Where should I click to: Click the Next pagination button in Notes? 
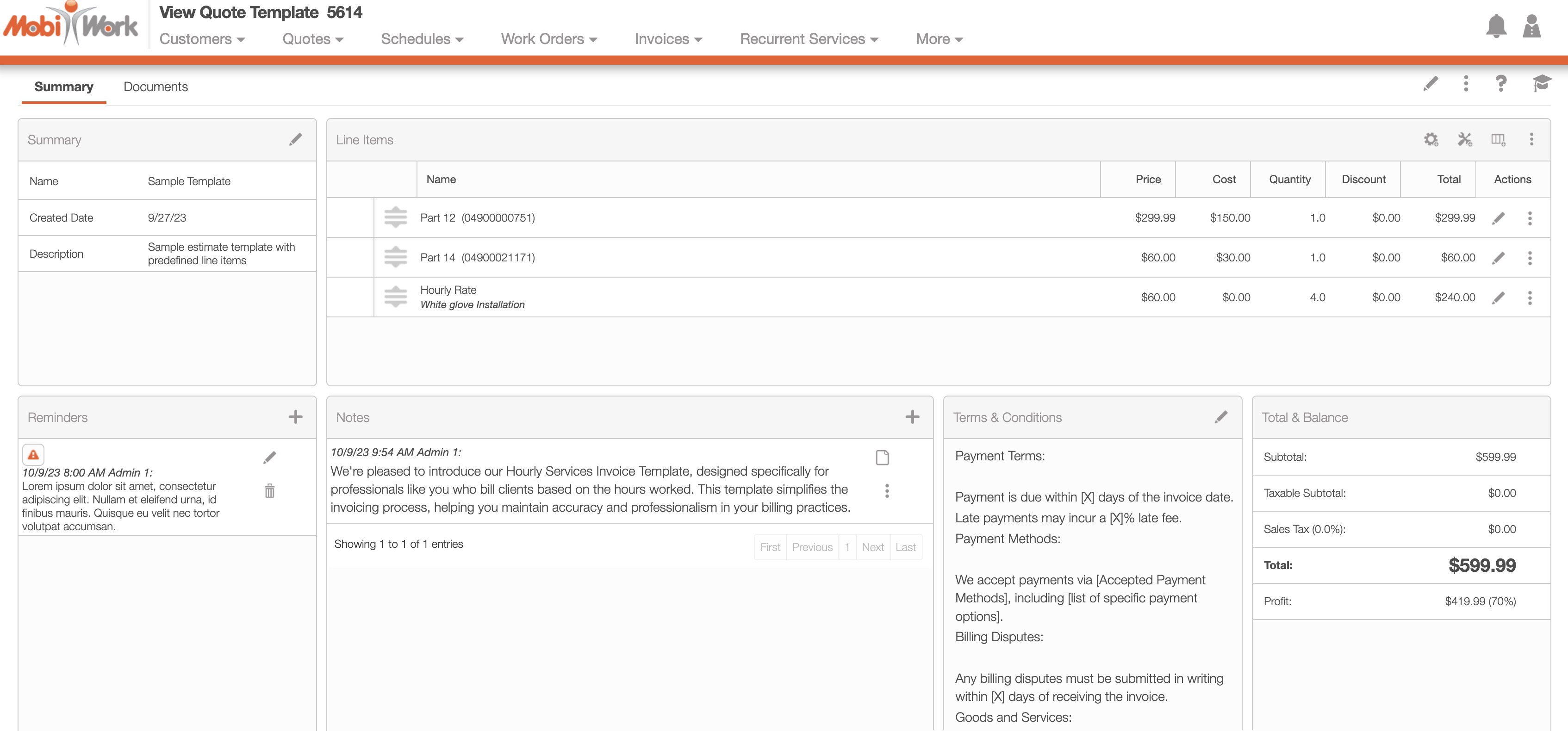click(x=872, y=546)
